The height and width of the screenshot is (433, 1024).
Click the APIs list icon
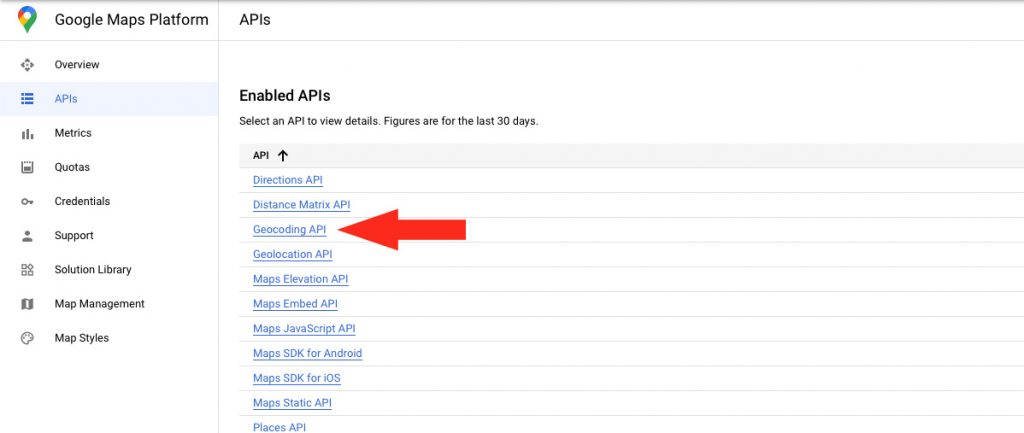tap(27, 99)
